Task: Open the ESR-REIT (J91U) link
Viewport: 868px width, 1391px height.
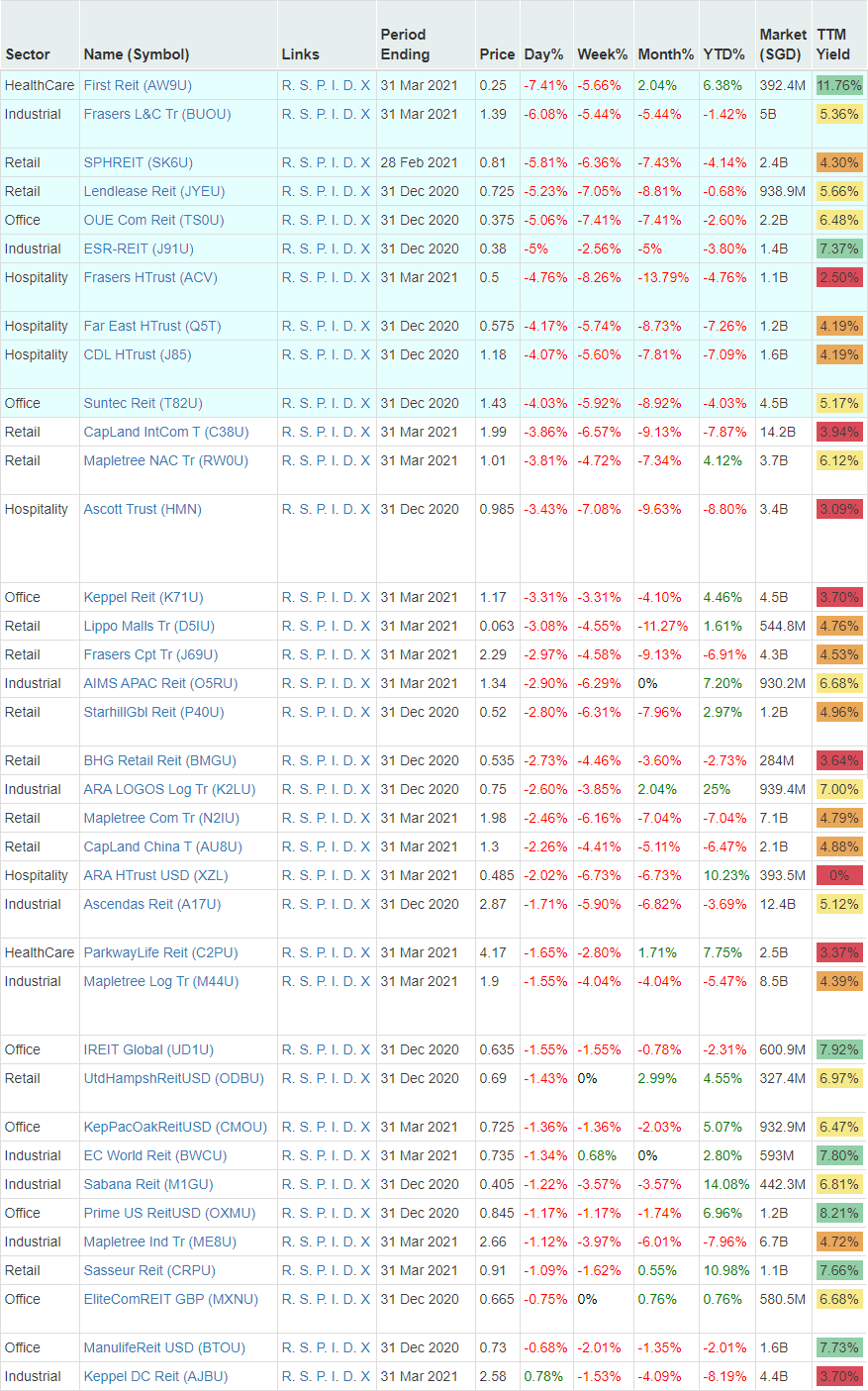Action: click(x=139, y=248)
